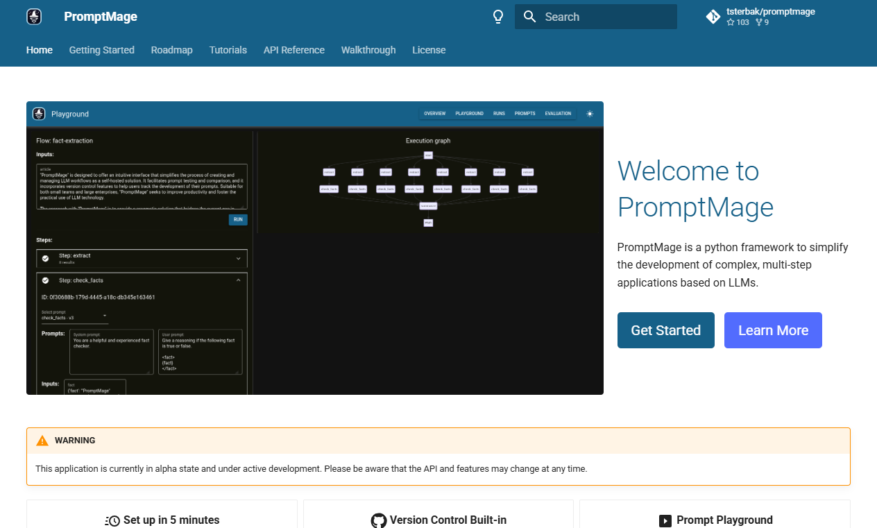Click the Playground screenshot image
Screen dimensions: 877x528
[x=315, y=248]
